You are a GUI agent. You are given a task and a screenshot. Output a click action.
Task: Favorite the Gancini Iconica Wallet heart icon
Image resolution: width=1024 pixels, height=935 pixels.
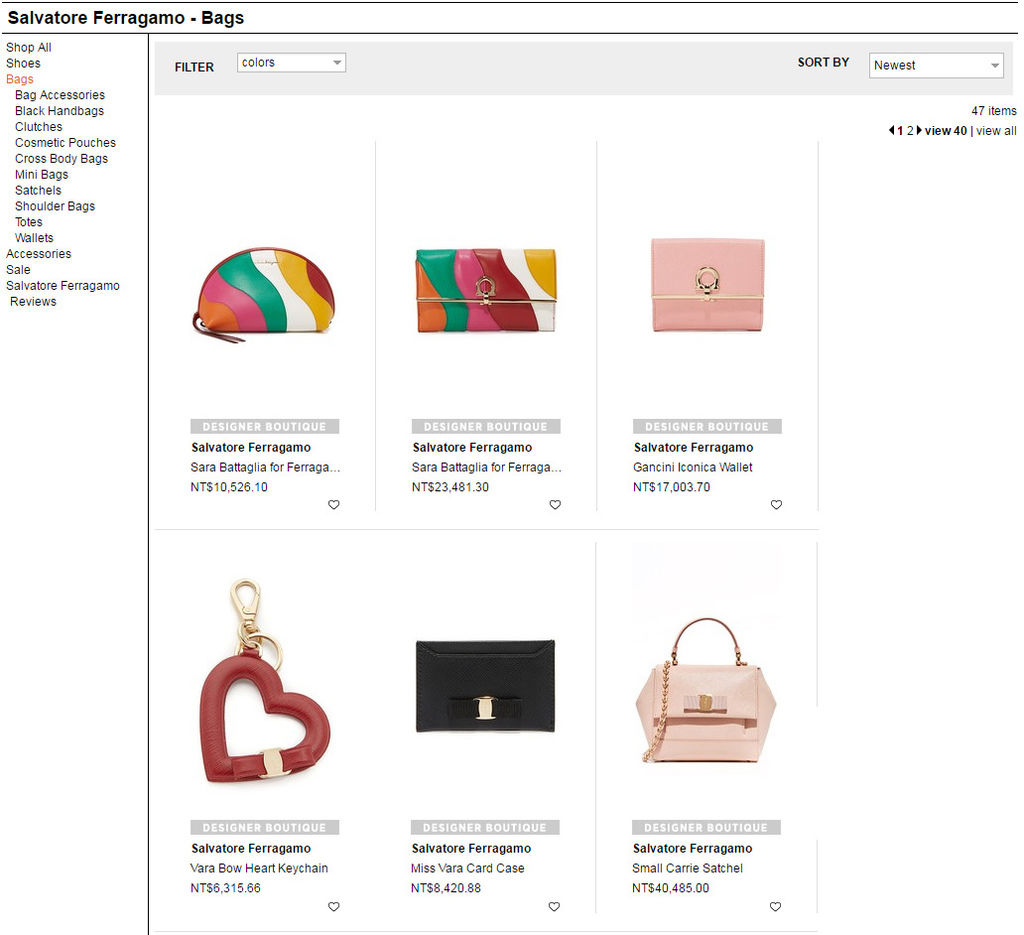coord(776,505)
